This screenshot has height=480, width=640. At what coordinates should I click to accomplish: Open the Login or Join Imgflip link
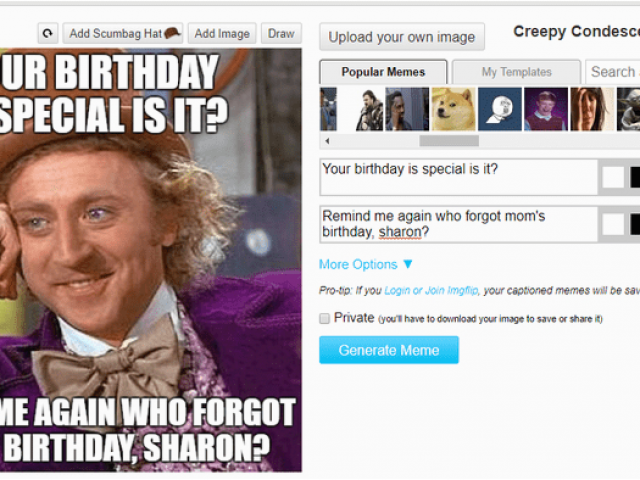431,291
